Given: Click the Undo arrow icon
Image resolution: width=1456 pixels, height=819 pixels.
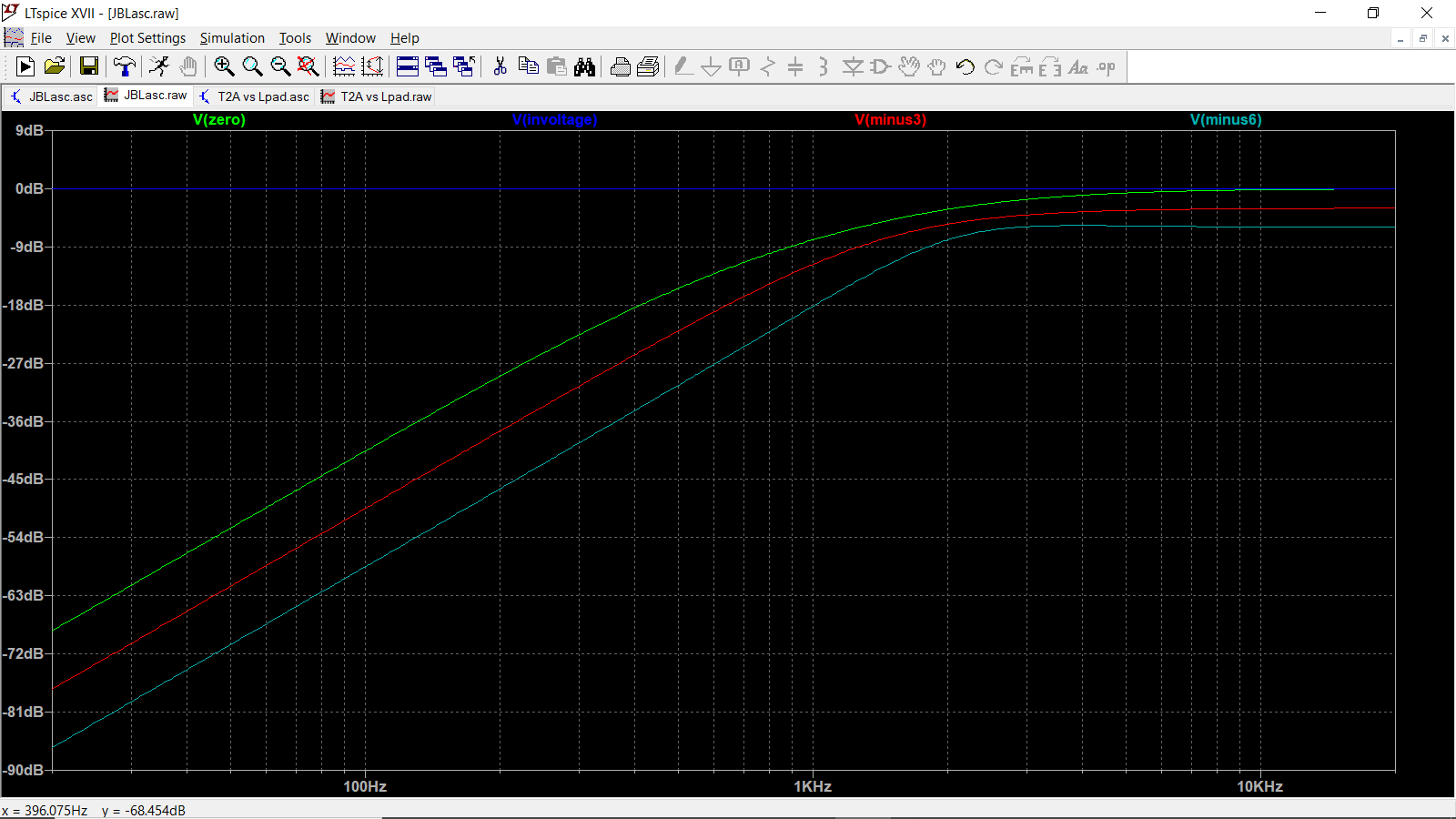Looking at the screenshot, I should [x=966, y=66].
